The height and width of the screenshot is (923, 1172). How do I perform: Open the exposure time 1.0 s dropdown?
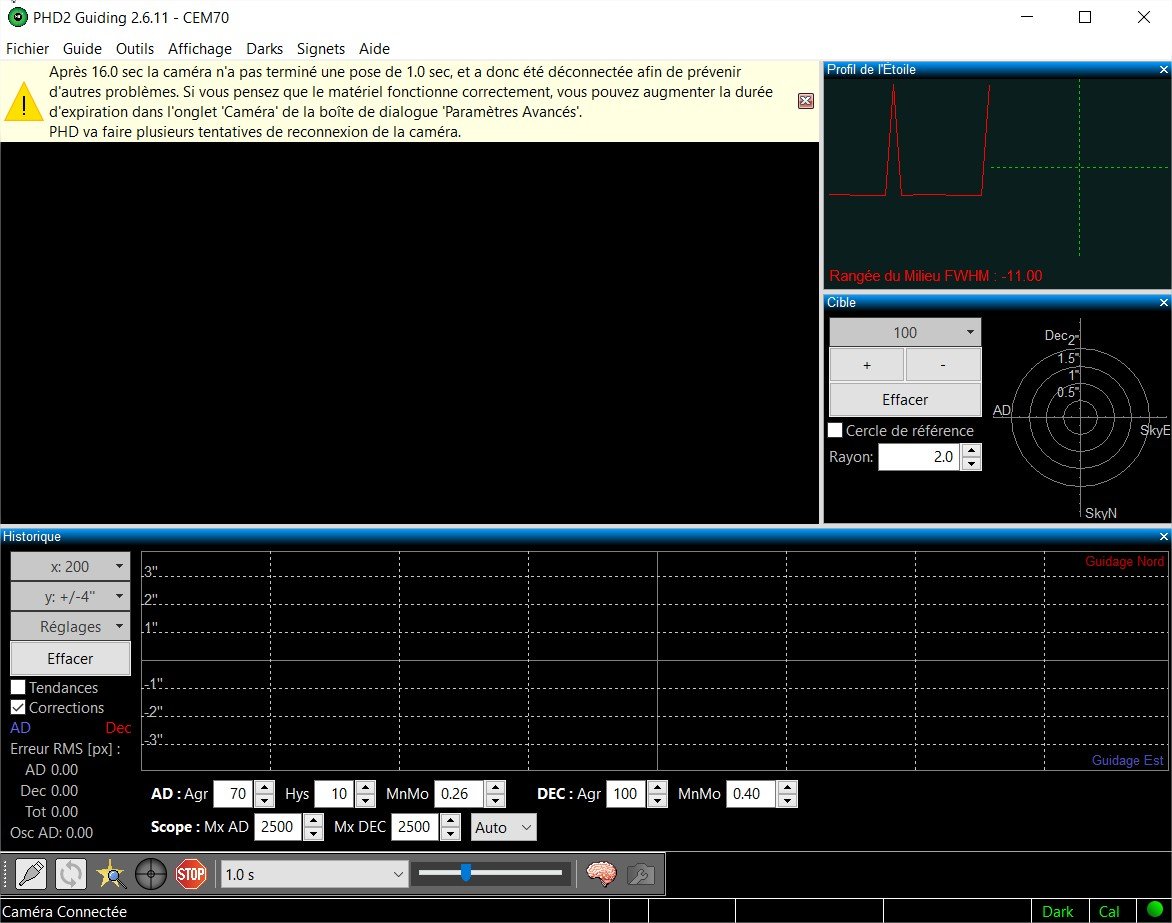(x=315, y=874)
